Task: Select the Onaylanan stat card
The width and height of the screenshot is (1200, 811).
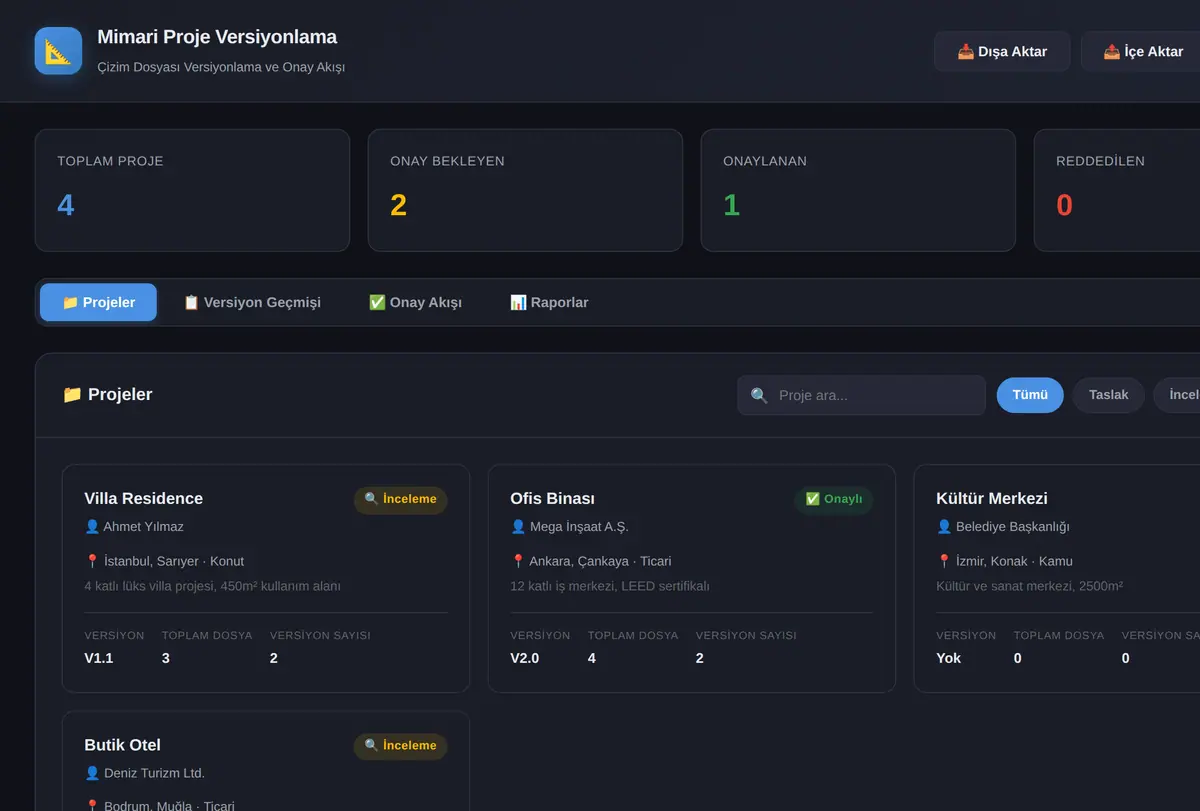Action: (x=858, y=190)
